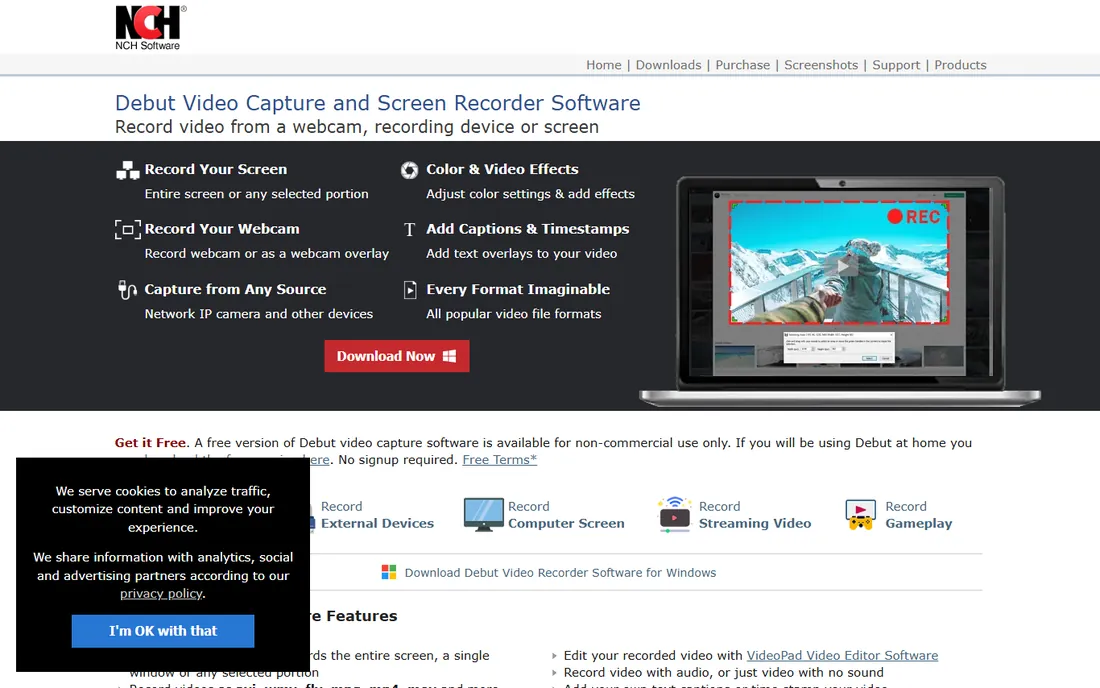Open the Products menu link
Image resolution: width=1100 pixels, height=688 pixels.
[x=960, y=65]
